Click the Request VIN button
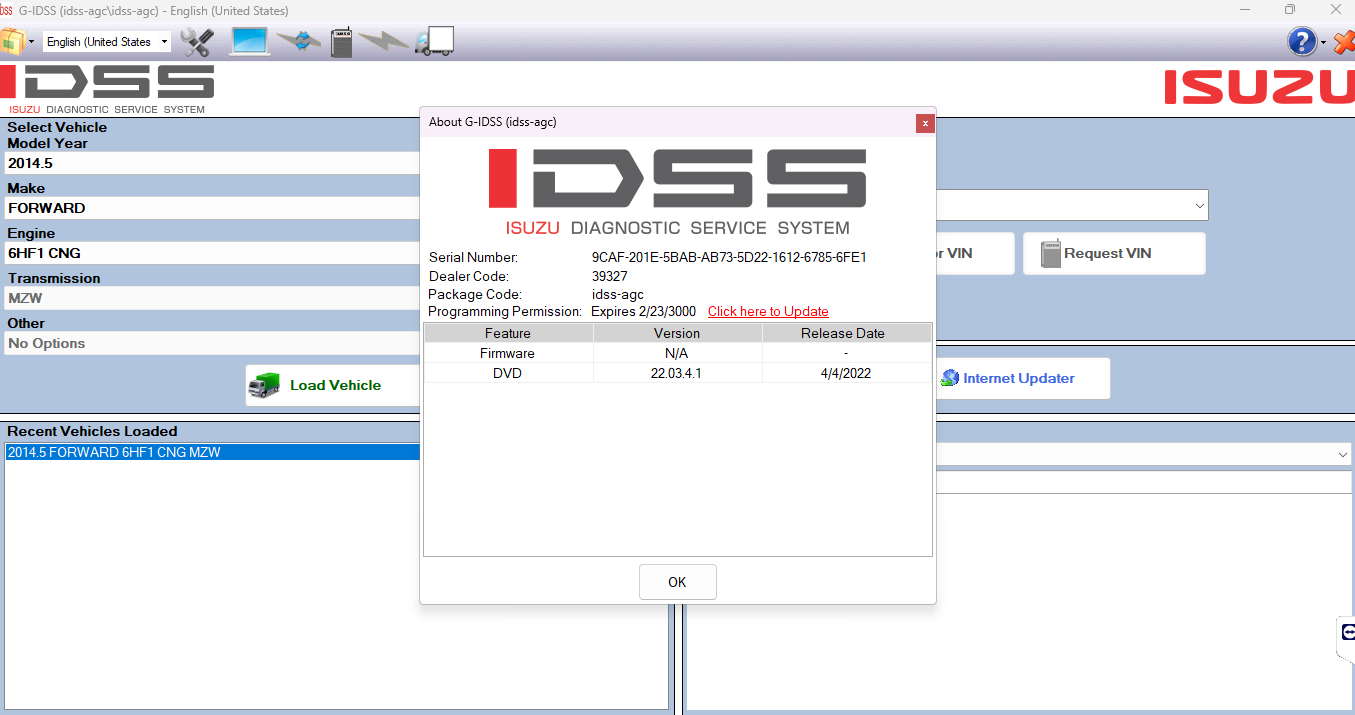 (x=1114, y=253)
